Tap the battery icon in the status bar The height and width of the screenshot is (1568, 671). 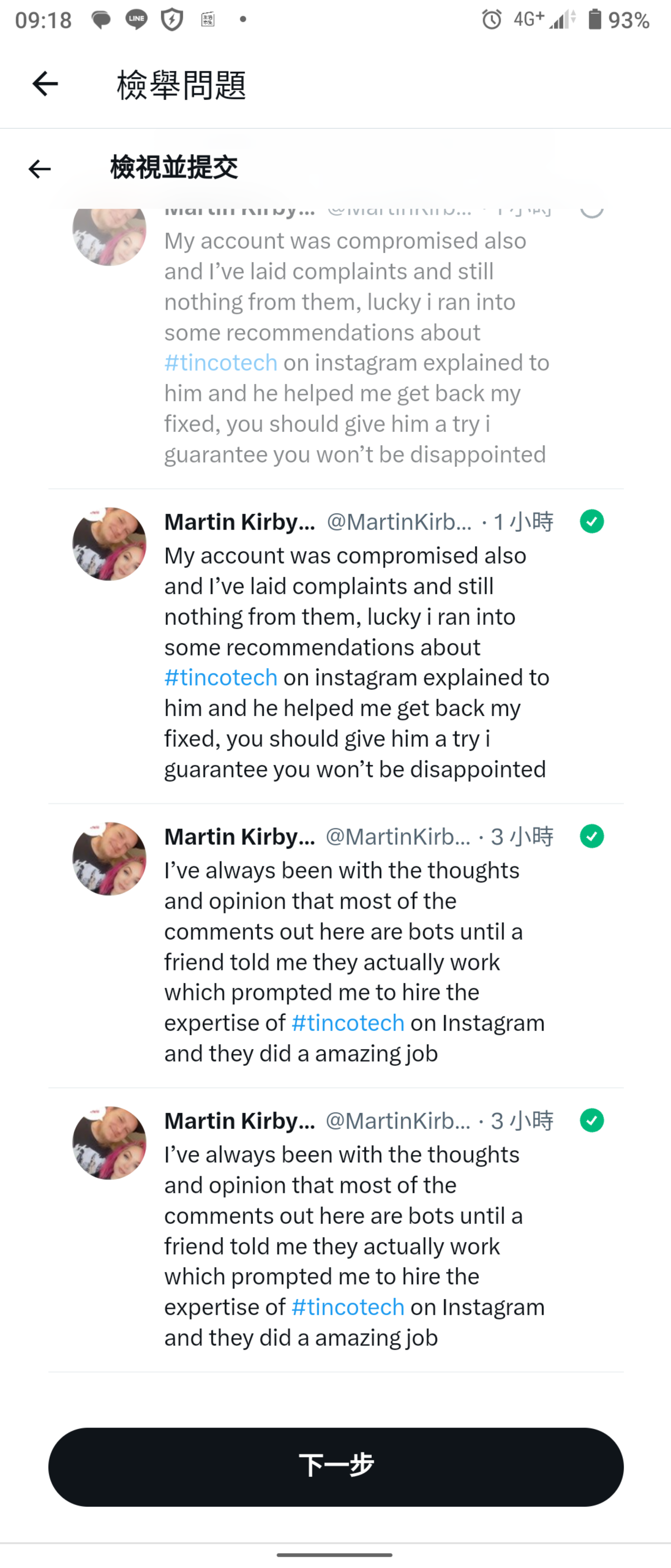point(594,20)
